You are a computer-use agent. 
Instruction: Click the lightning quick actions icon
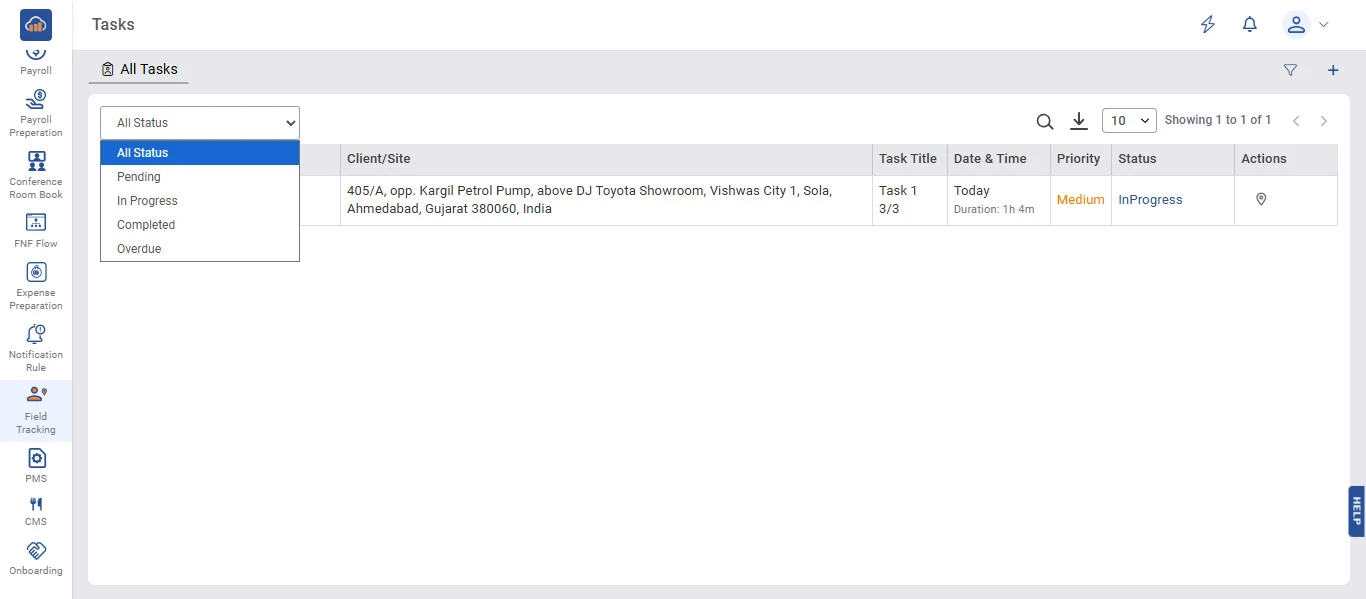[x=1208, y=25]
